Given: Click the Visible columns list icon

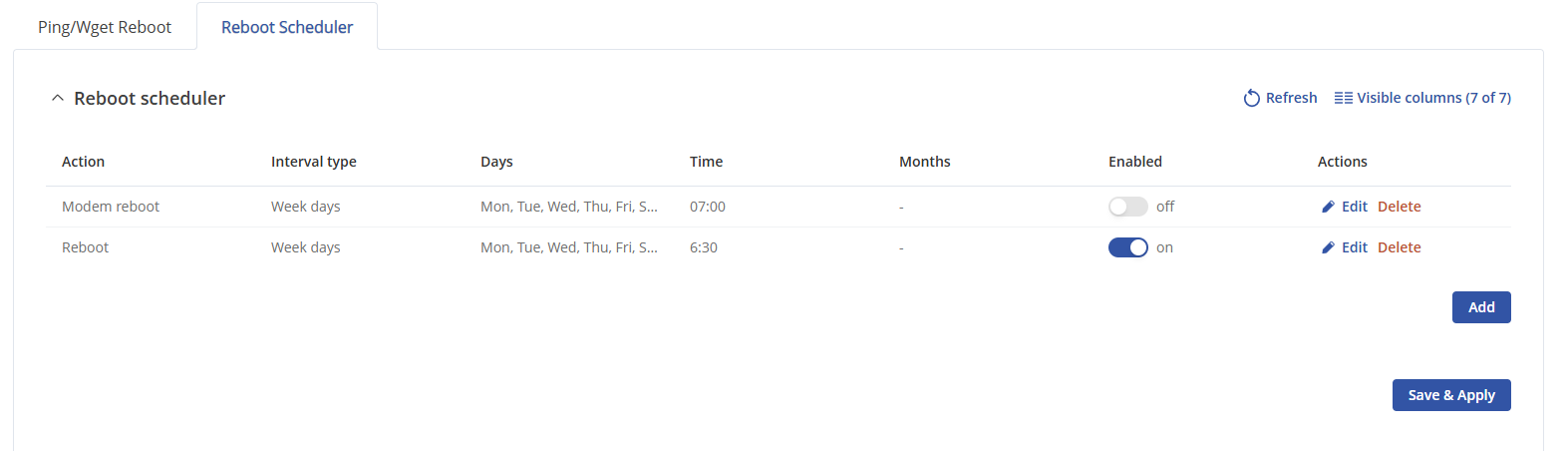Looking at the screenshot, I should tap(1344, 98).
